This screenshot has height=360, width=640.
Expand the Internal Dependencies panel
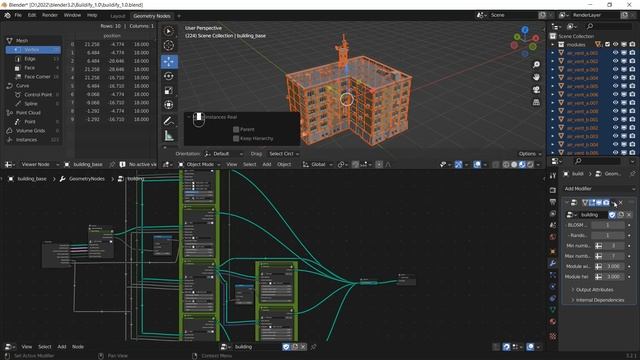(600, 300)
